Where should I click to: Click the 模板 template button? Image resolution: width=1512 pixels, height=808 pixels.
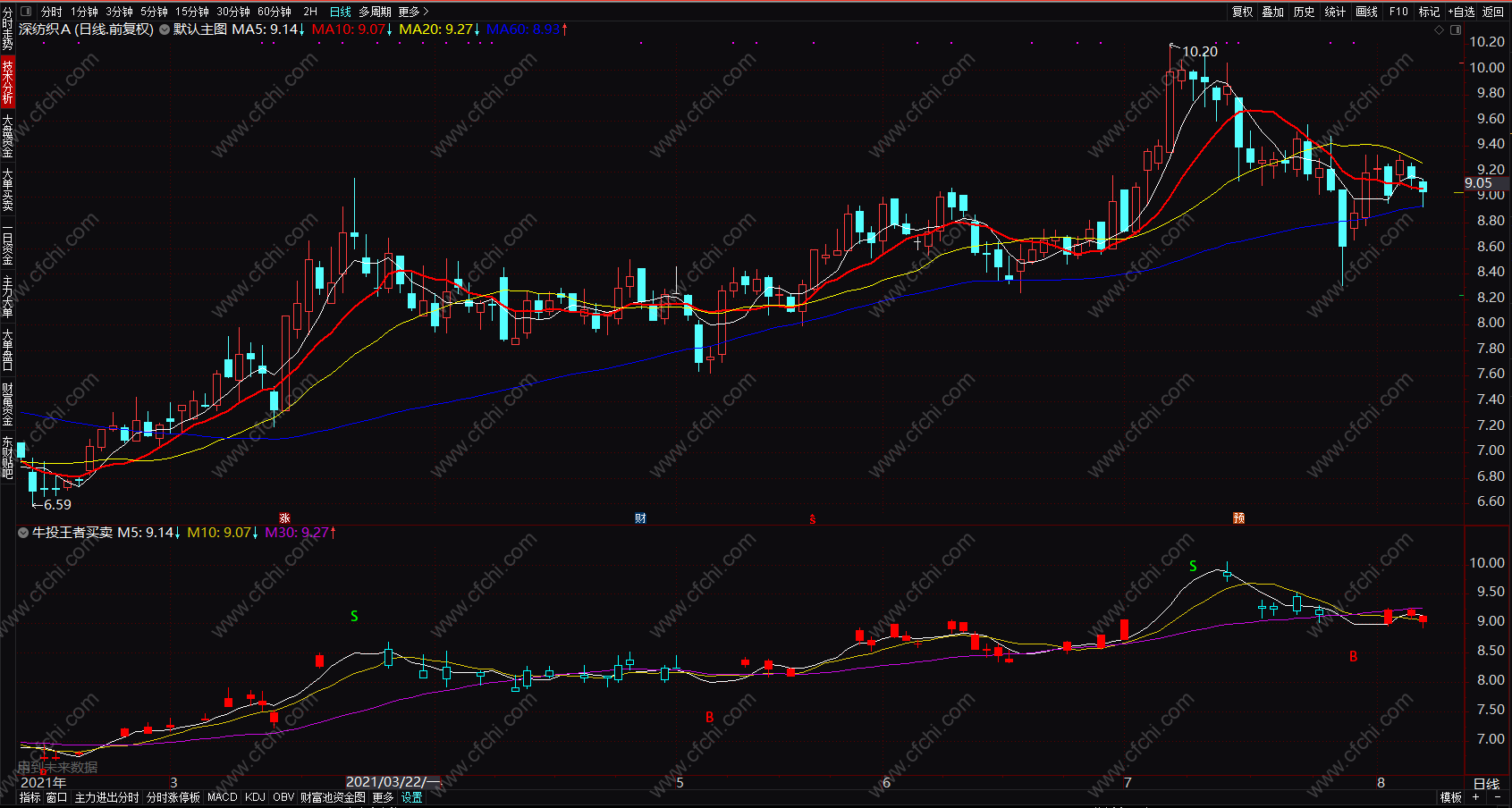(1450, 797)
